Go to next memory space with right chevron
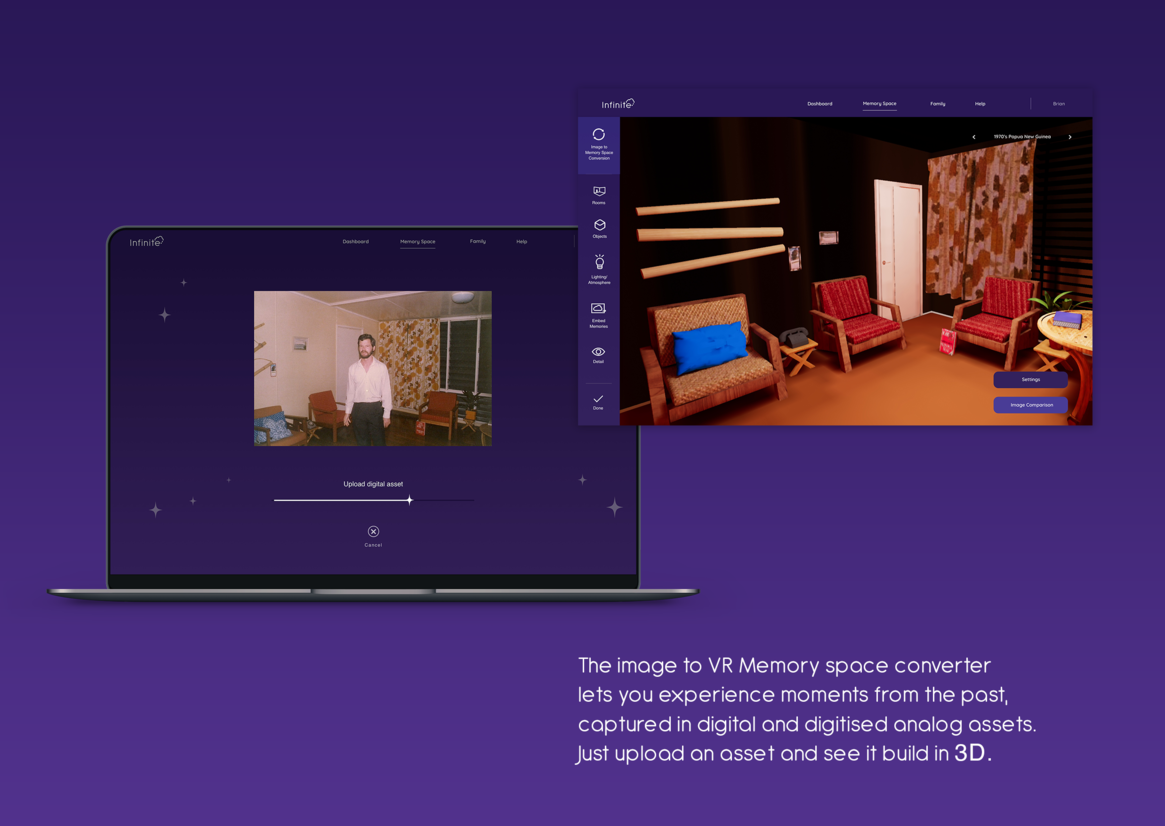This screenshot has width=1165, height=826. coord(1070,137)
